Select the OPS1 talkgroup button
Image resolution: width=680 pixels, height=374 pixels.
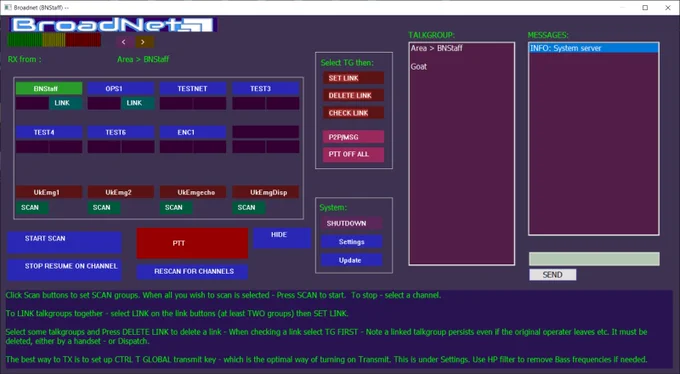[x=121, y=89]
